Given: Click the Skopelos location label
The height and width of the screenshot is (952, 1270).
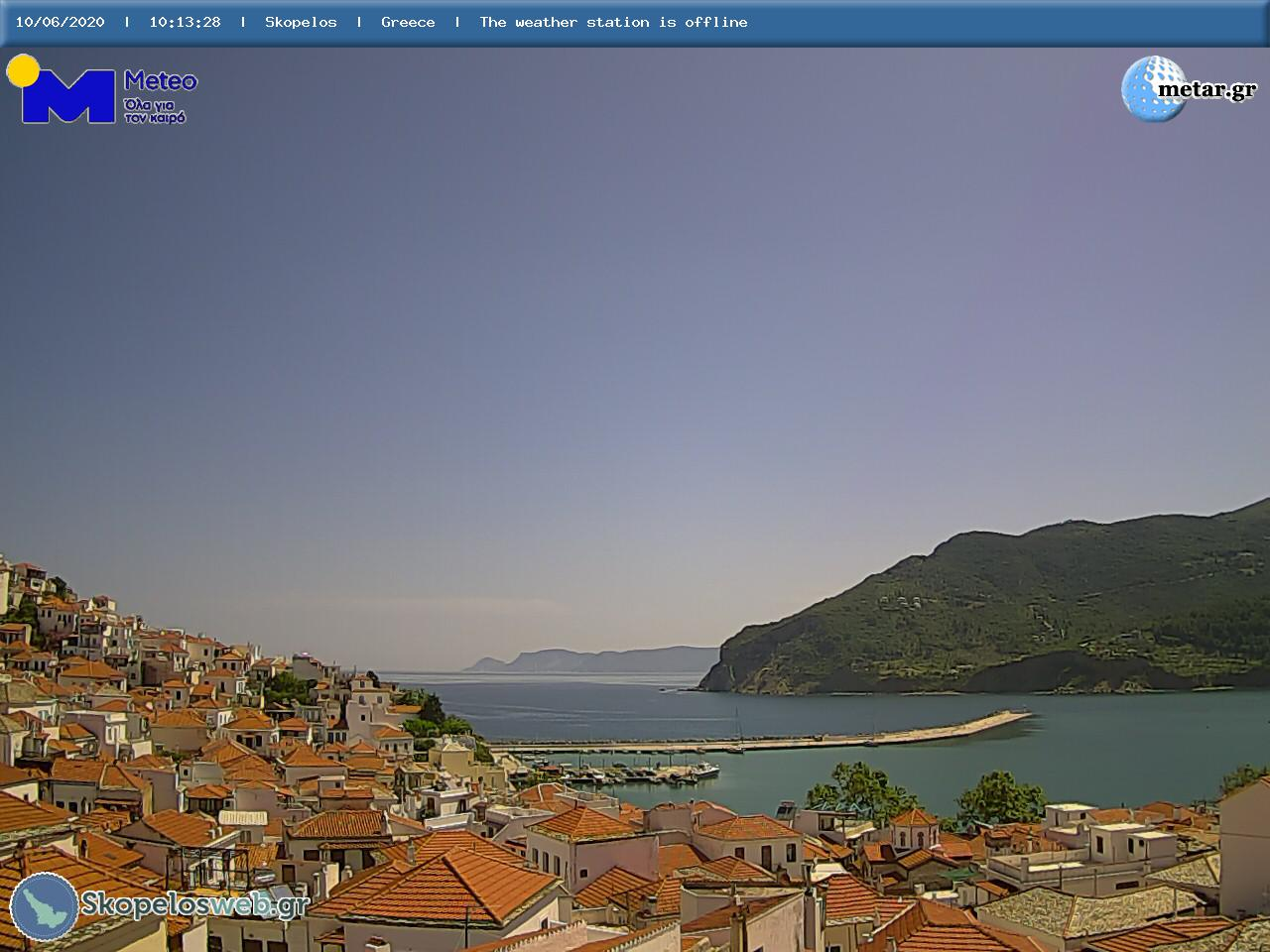Looking at the screenshot, I should pyautogui.click(x=301, y=22).
